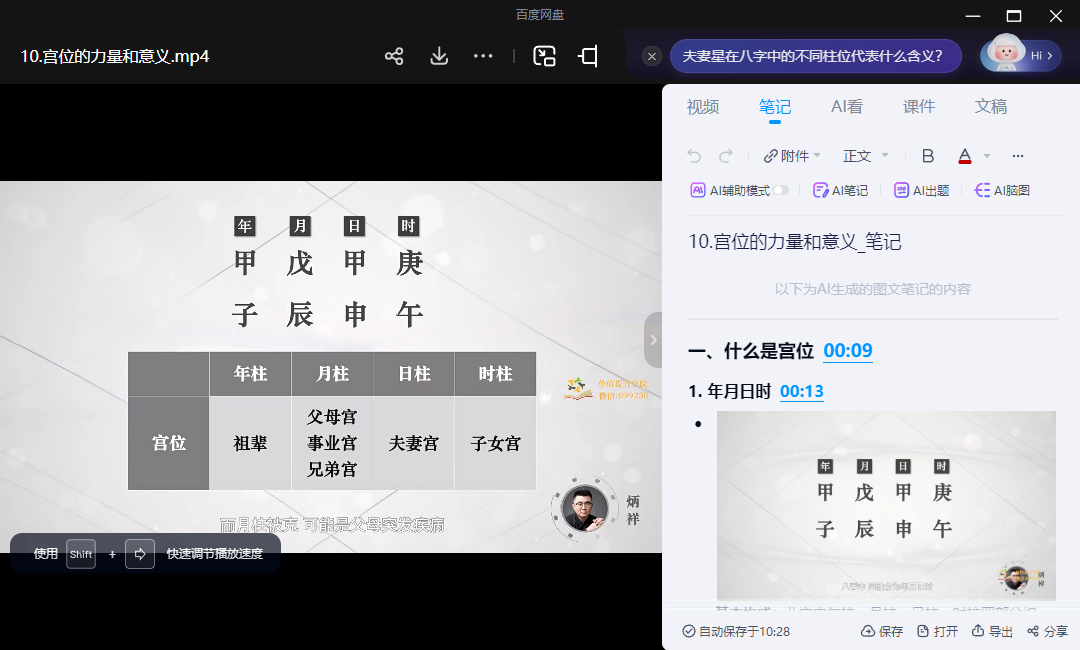Toggle bold formatting in the note editor

tap(927, 156)
